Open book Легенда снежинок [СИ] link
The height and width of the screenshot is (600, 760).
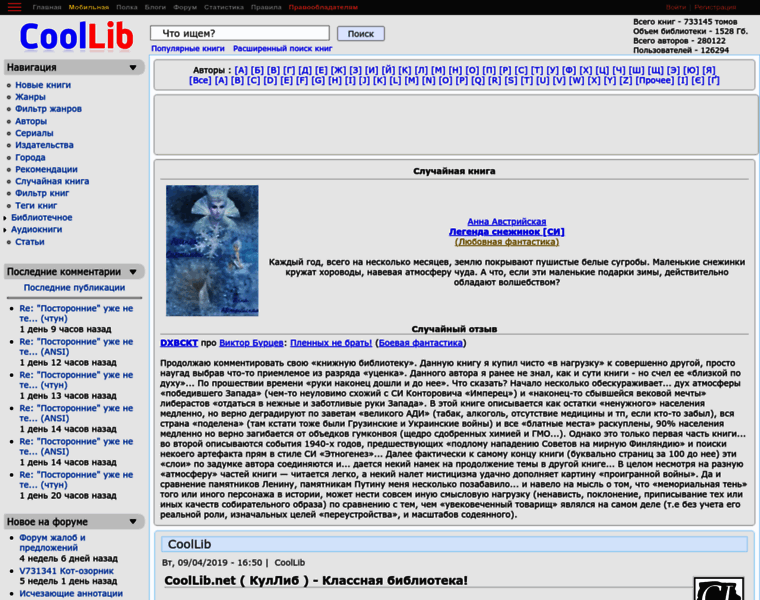[x=507, y=232]
